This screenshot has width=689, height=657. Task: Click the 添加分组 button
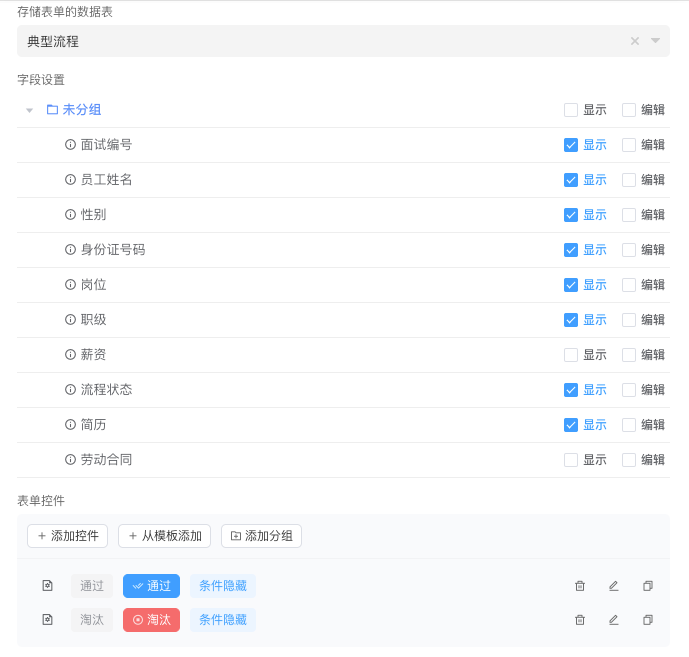[261, 536]
